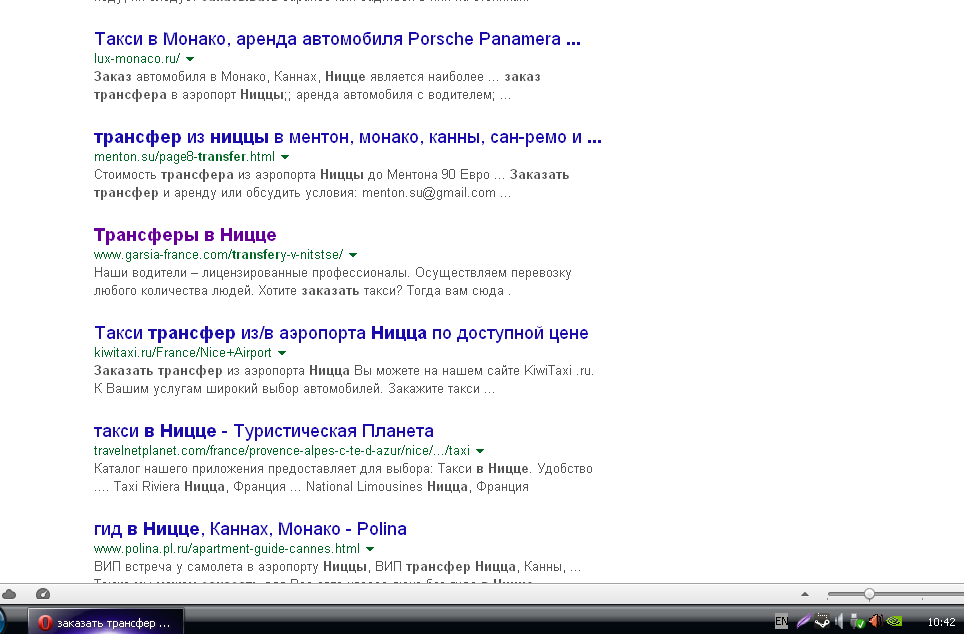Image resolution: width=964 pixels, height=634 pixels.
Task: Click the gray speaker tray icon
Action: point(839,622)
